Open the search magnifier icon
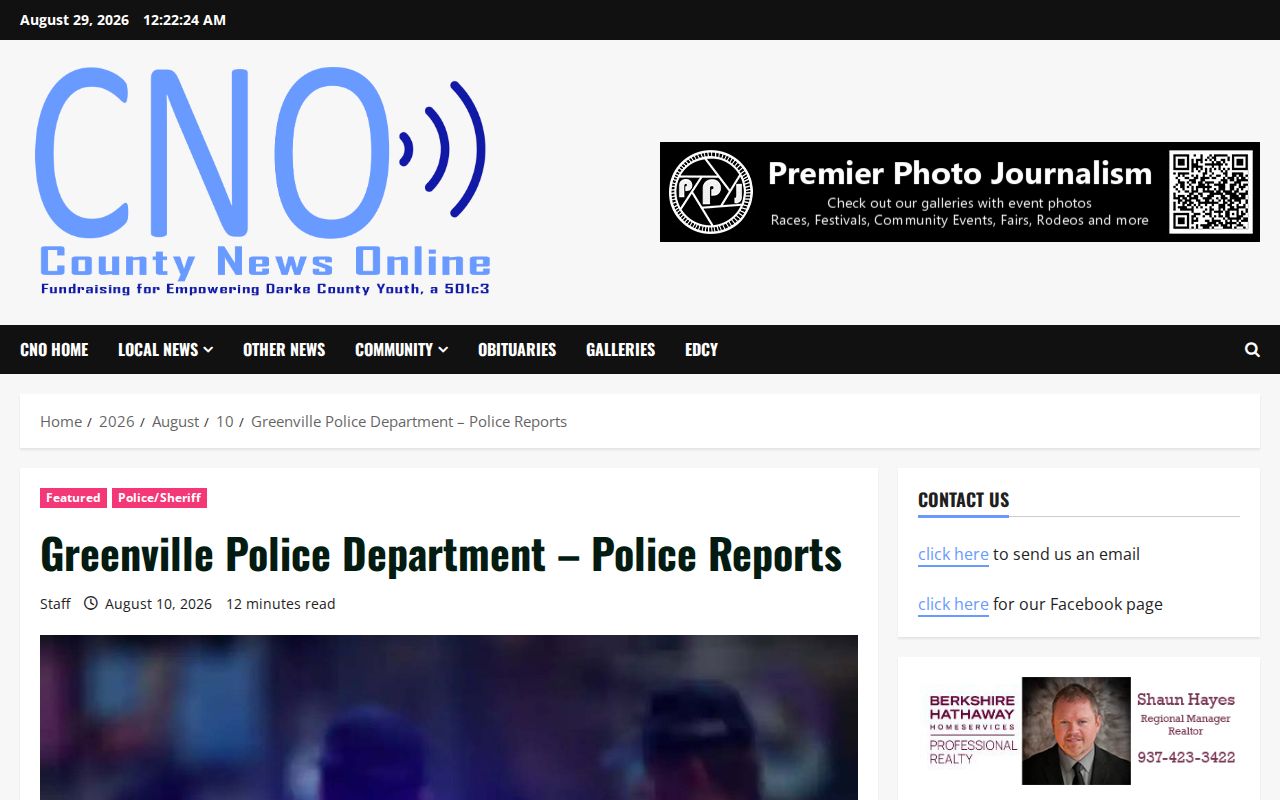 [x=1252, y=350]
